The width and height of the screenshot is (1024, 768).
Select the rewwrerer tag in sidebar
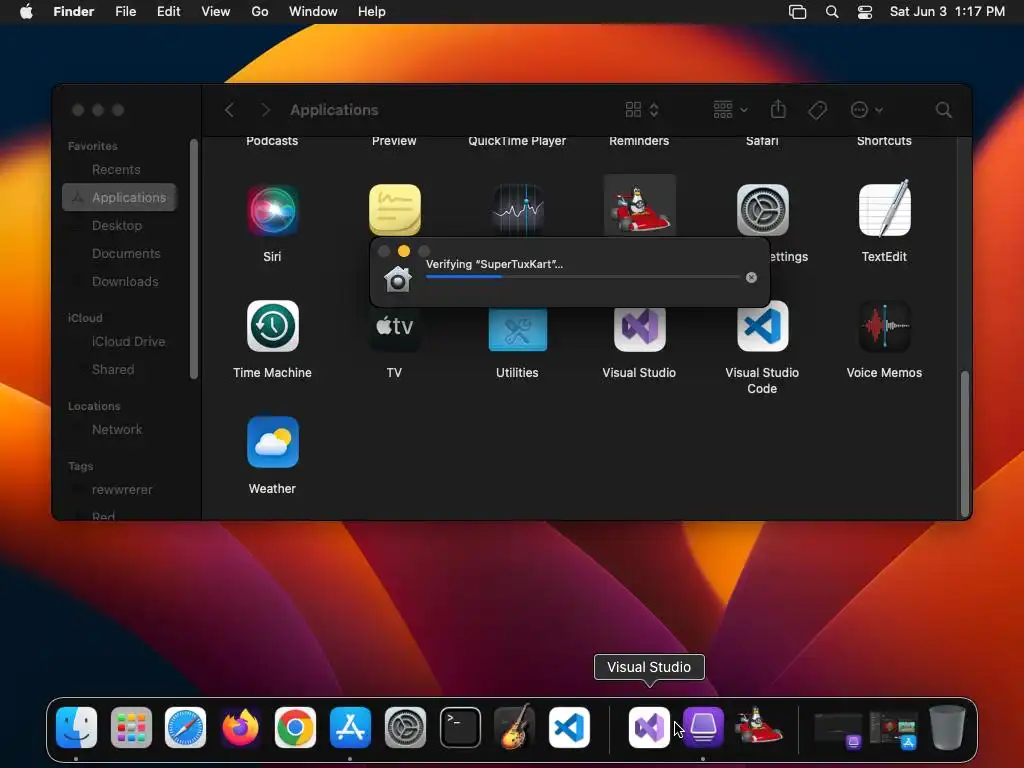click(120, 490)
